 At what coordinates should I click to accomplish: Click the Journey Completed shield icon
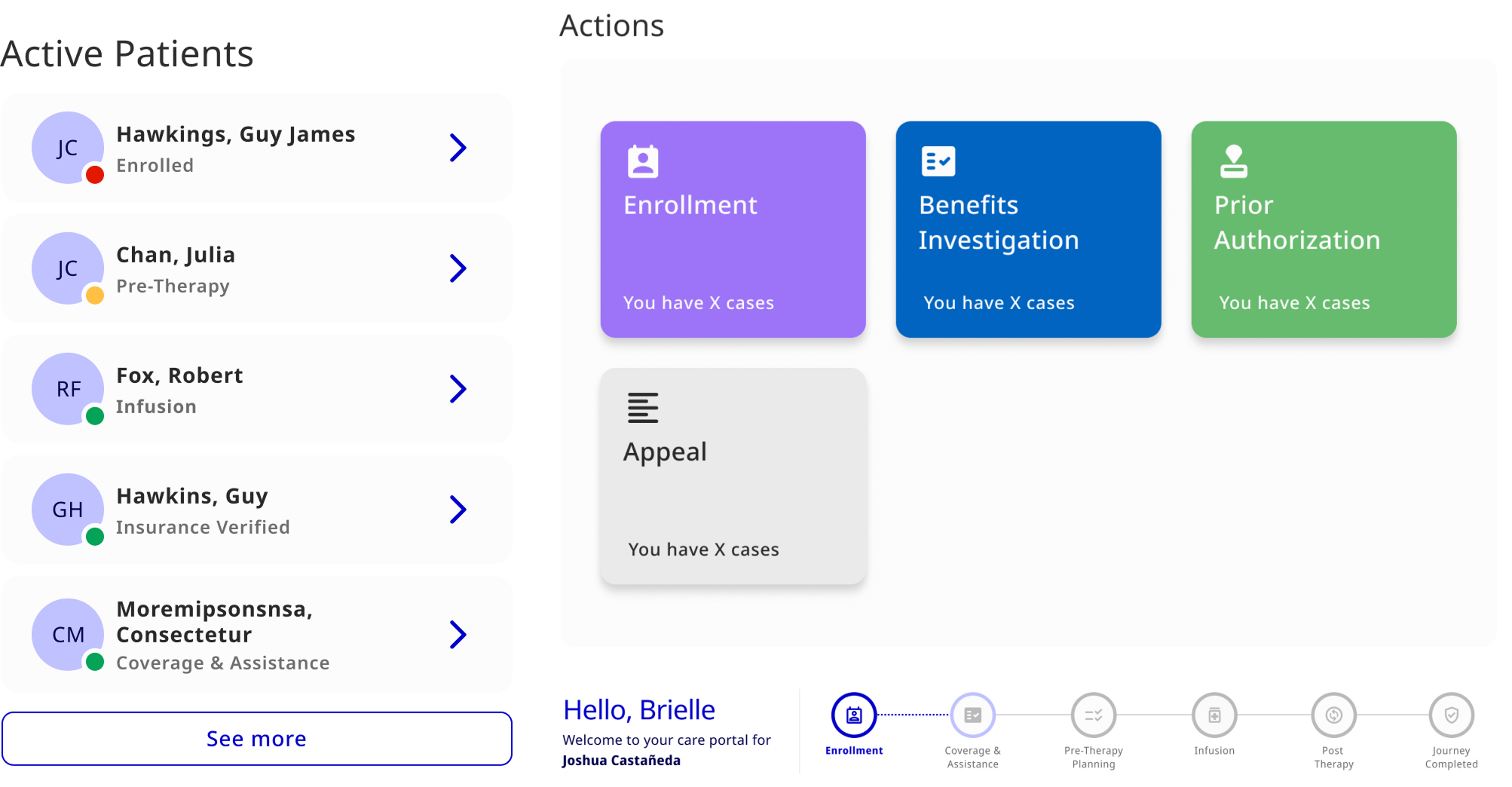1451,715
